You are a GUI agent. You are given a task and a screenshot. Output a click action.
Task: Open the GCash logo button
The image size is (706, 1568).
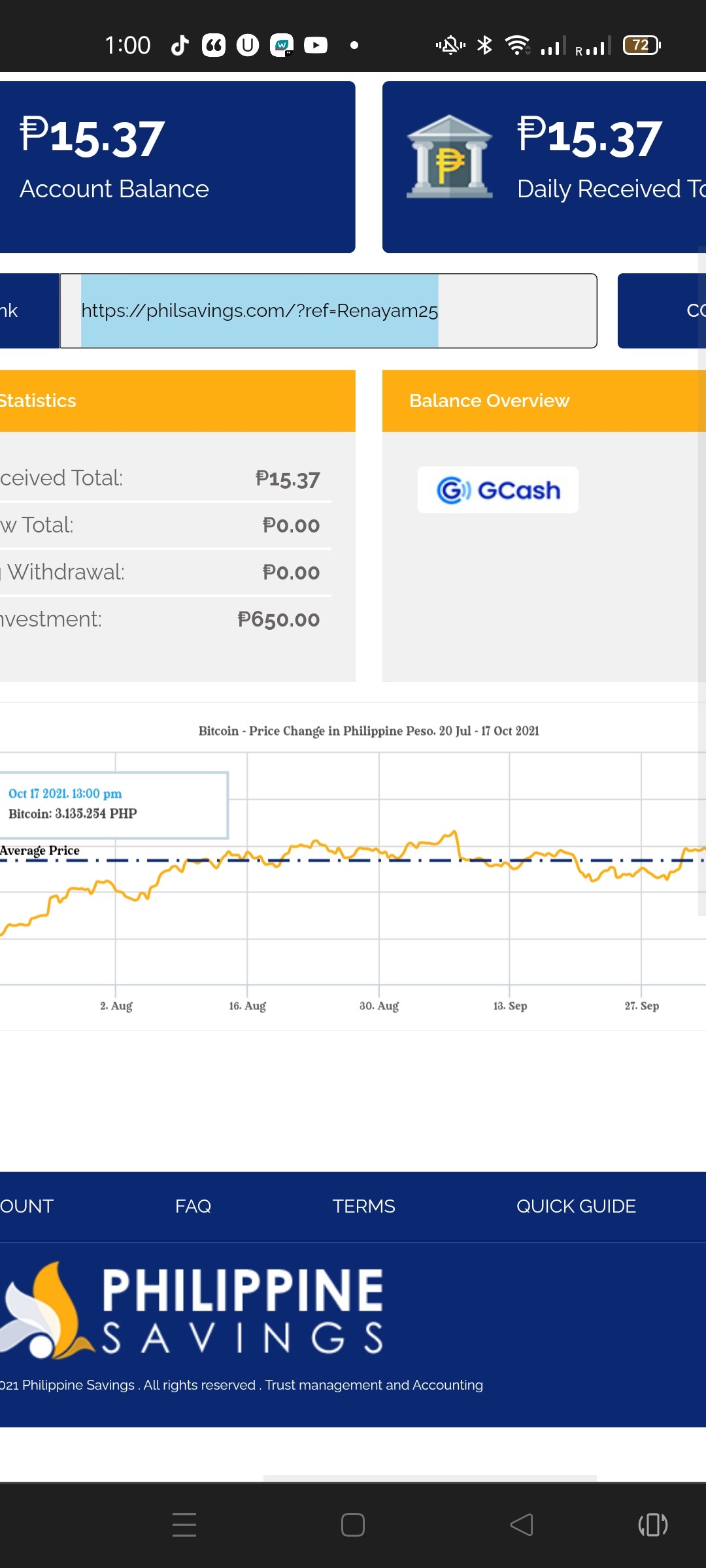(x=498, y=490)
